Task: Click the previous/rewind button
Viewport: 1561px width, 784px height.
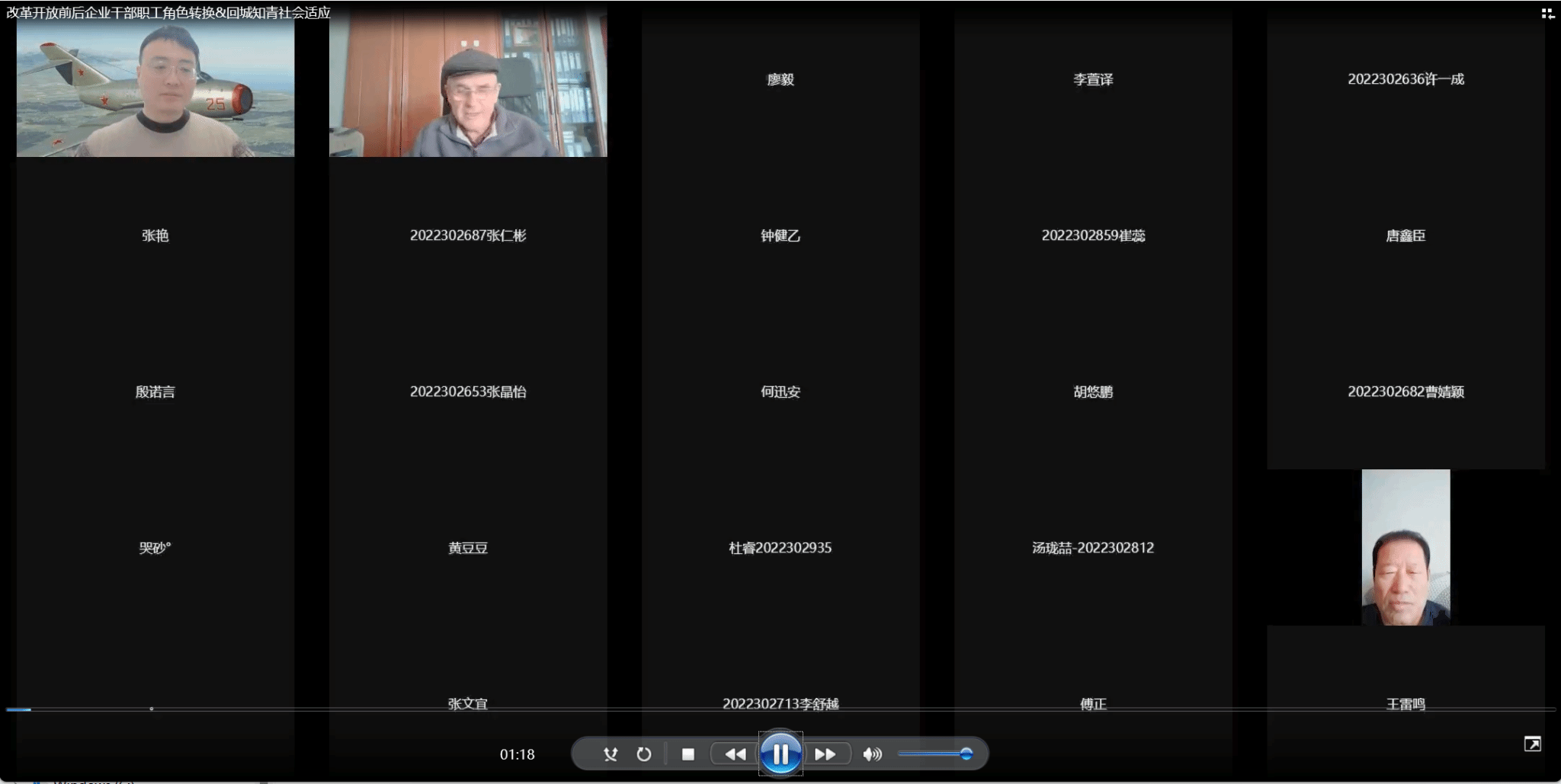Action: (736, 754)
